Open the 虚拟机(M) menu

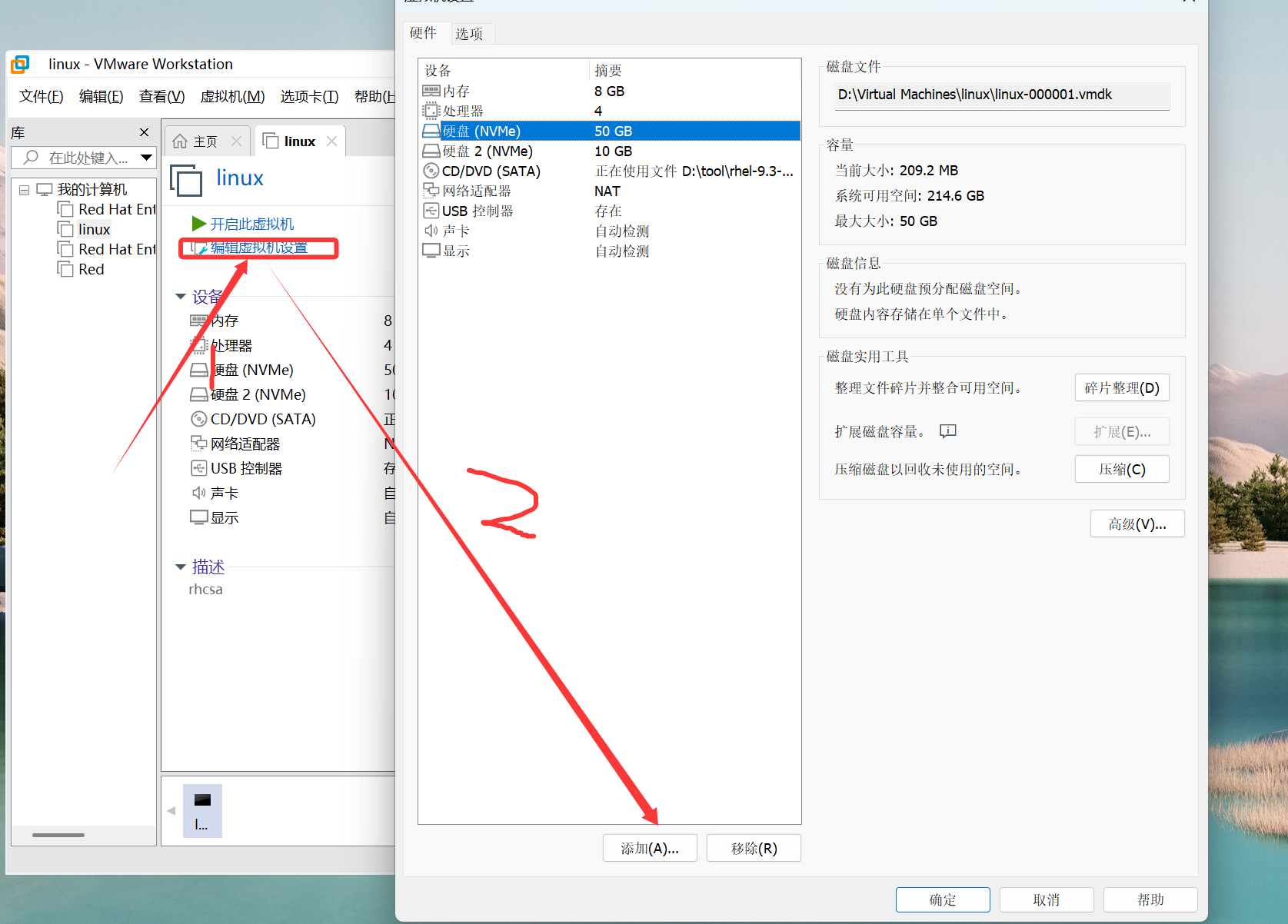point(232,96)
